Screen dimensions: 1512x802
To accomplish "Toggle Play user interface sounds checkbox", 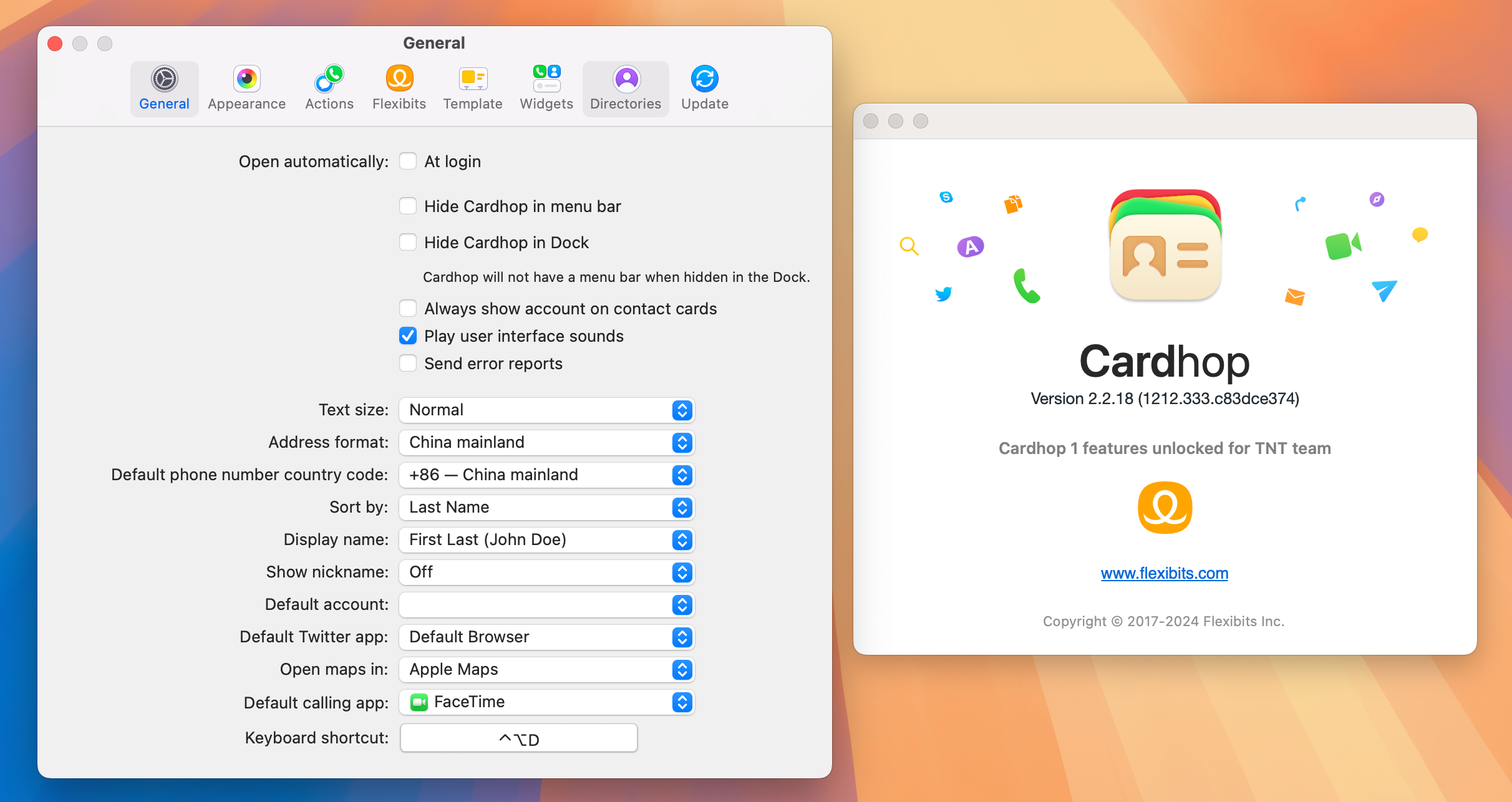I will (x=407, y=336).
